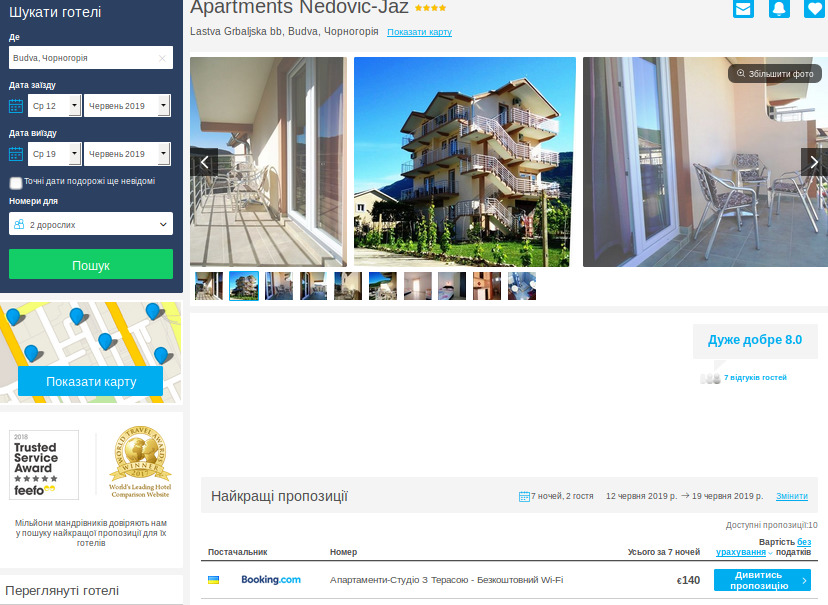
Task: Click Дивитись пропозицію for Booking.com
Action: (762, 580)
